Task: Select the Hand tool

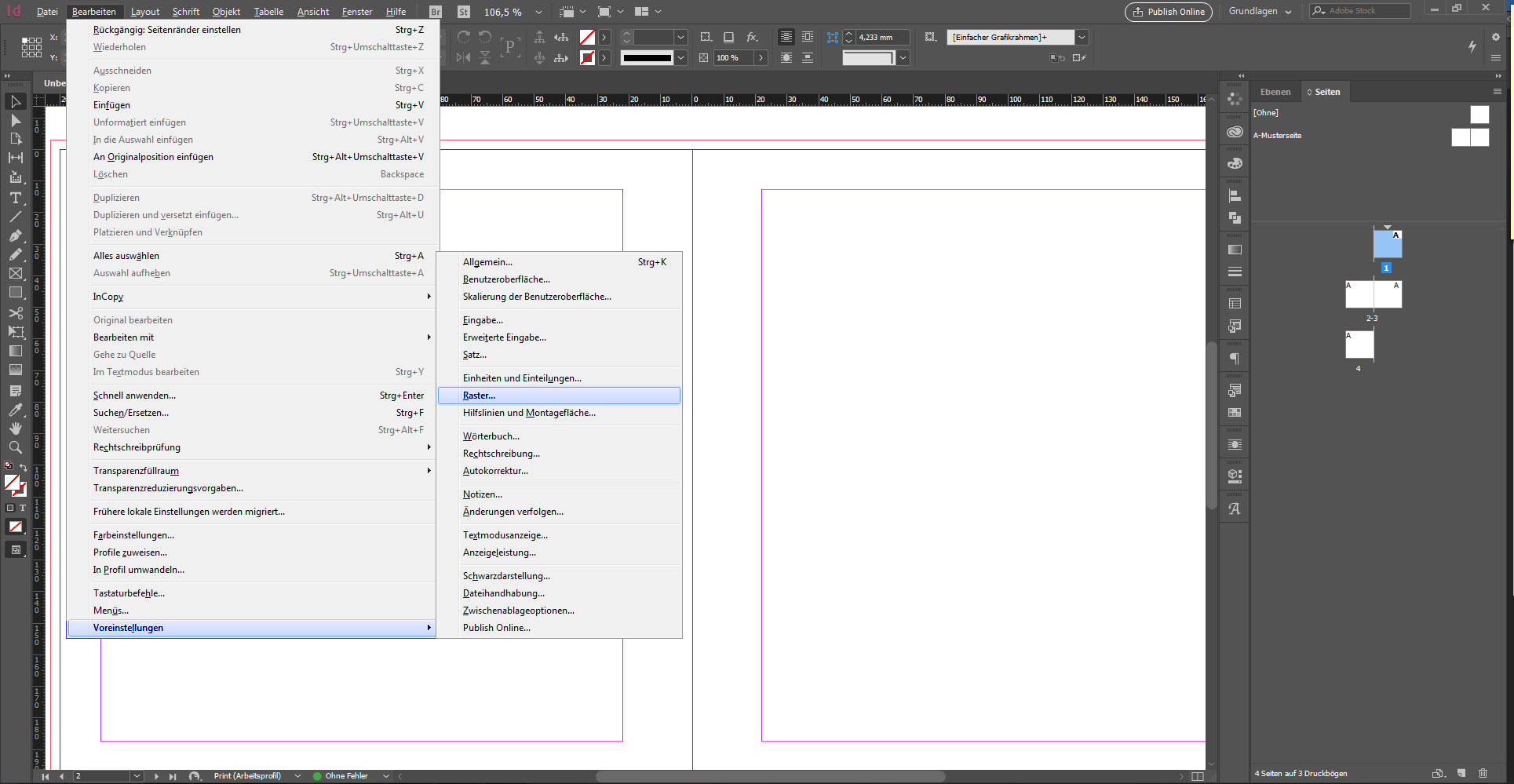Action: pyautogui.click(x=15, y=428)
